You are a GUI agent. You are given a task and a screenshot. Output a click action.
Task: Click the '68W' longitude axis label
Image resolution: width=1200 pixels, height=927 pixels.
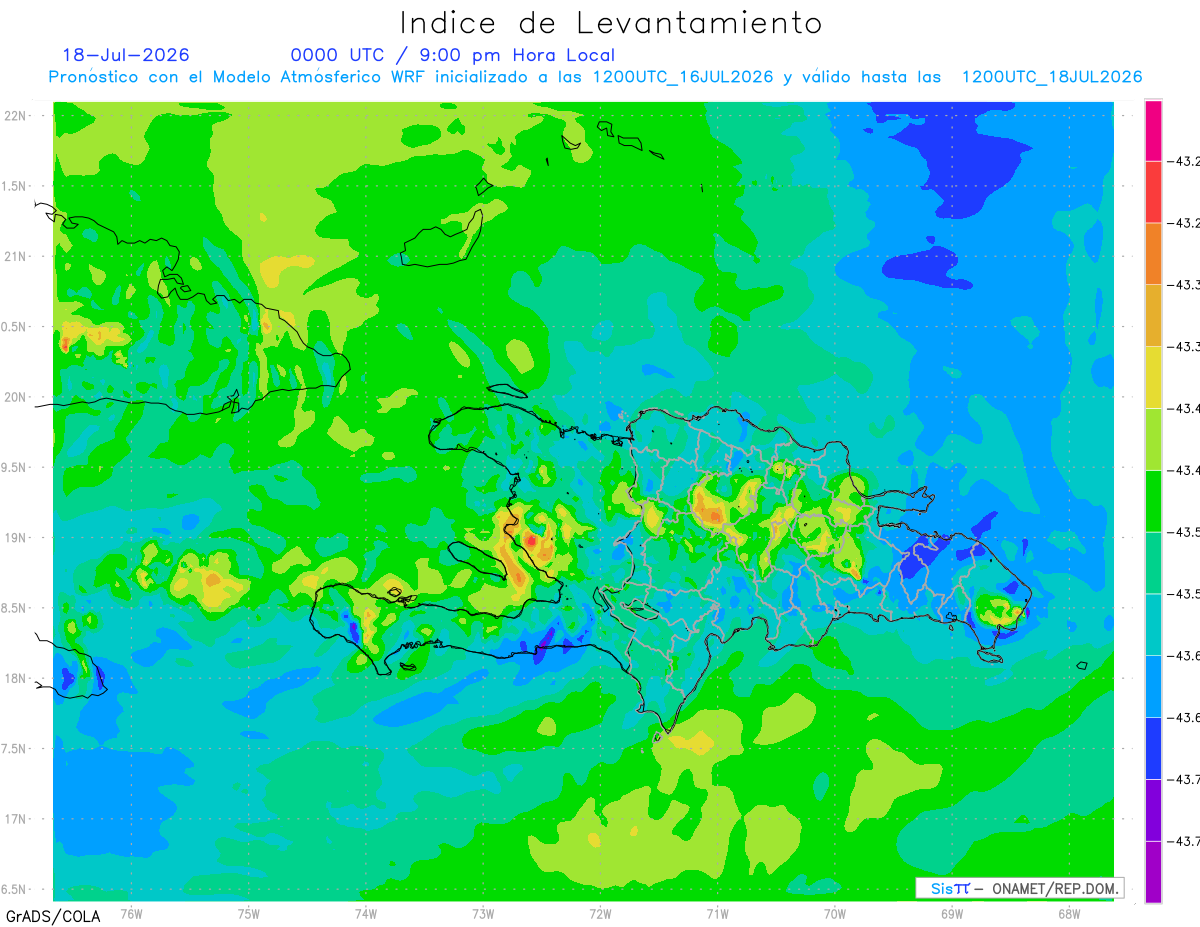pyautogui.click(x=1069, y=914)
